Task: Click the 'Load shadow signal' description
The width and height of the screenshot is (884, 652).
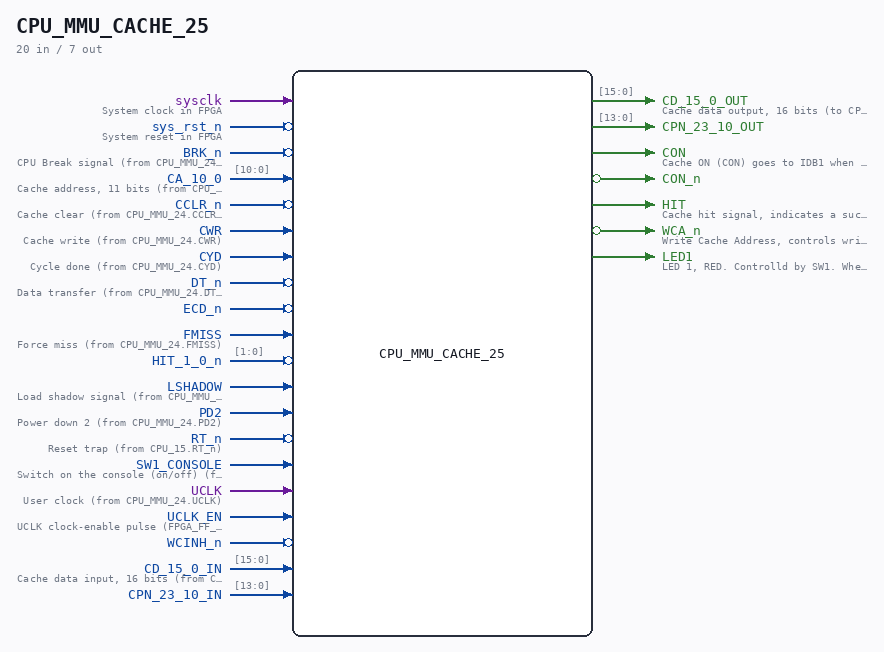Action: point(119,397)
